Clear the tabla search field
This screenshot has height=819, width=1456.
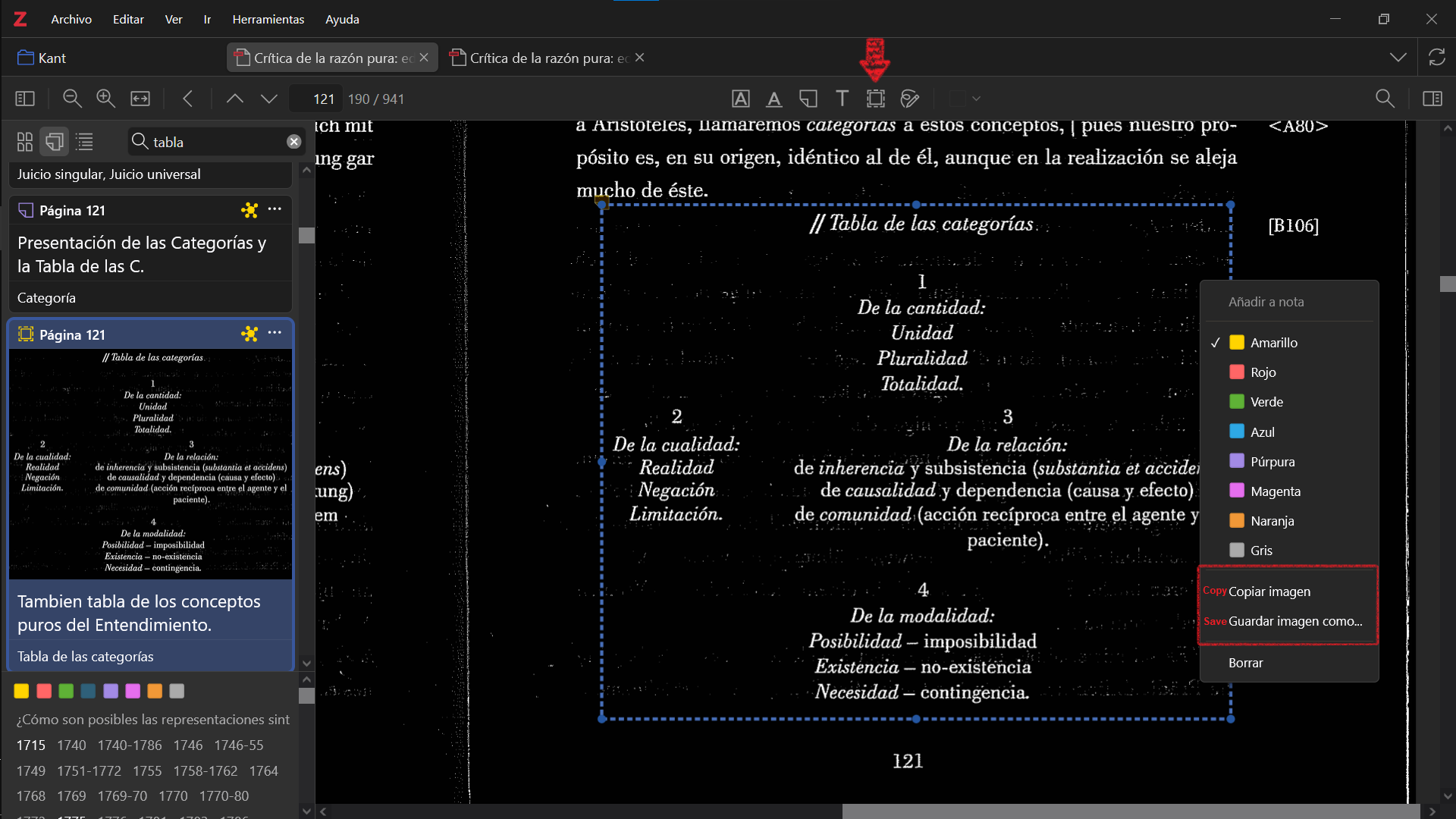(293, 142)
